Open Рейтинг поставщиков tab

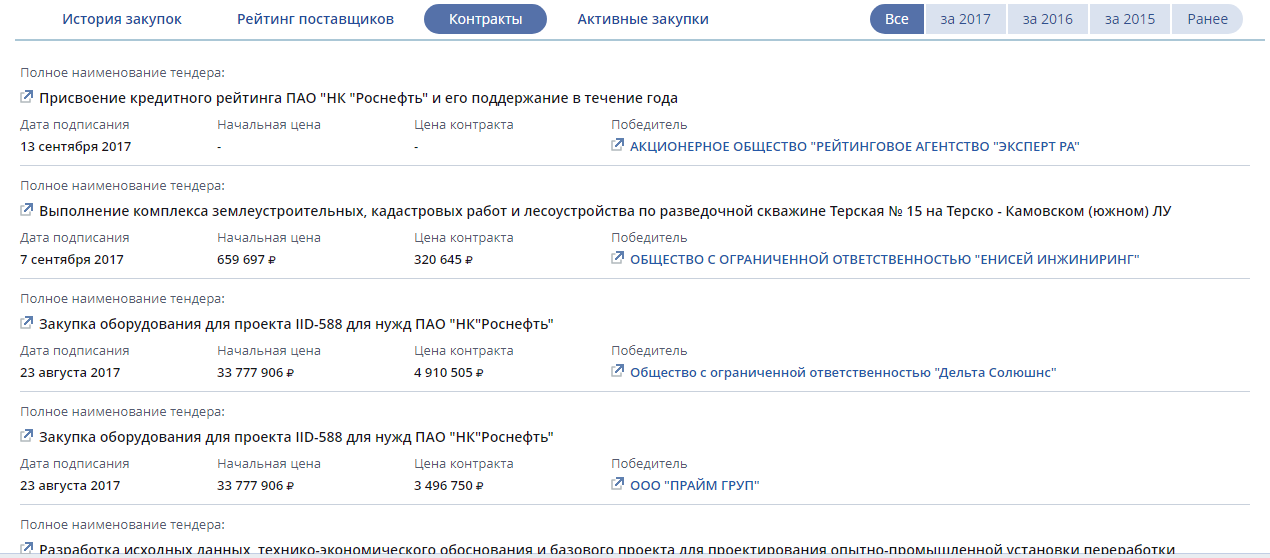click(x=315, y=19)
